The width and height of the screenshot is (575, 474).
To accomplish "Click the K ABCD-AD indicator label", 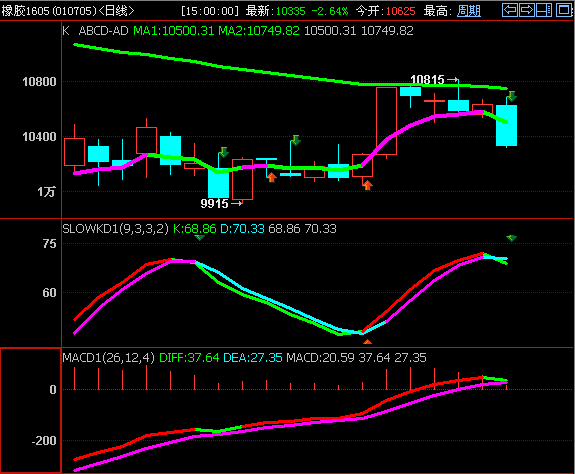I will [x=95, y=31].
